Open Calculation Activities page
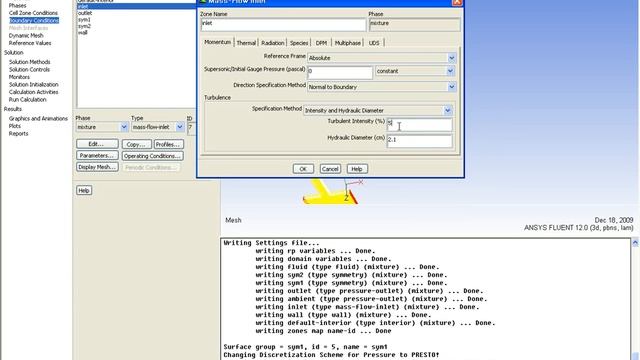Screen dimensions: 640x360 [x=33, y=92]
